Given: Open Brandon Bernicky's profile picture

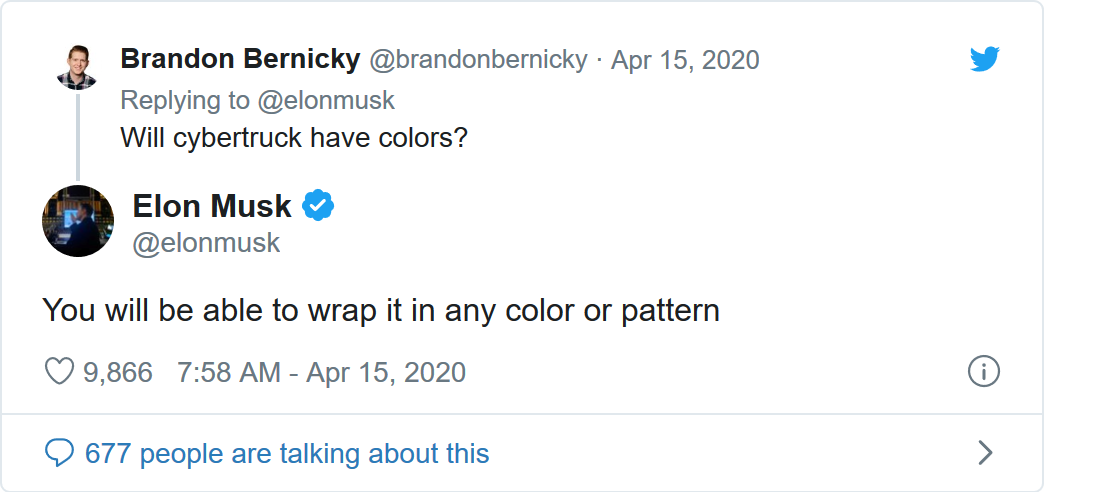Looking at the screenshot, I should coord(77,67).
